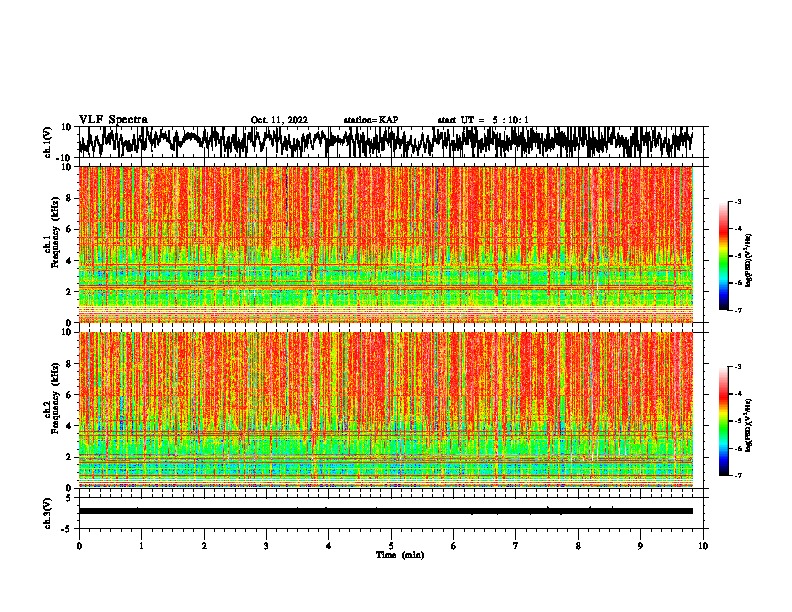Click the ch.2 spectrogram color bar
The image size is (792, 612).
click(x=724, y=421)
